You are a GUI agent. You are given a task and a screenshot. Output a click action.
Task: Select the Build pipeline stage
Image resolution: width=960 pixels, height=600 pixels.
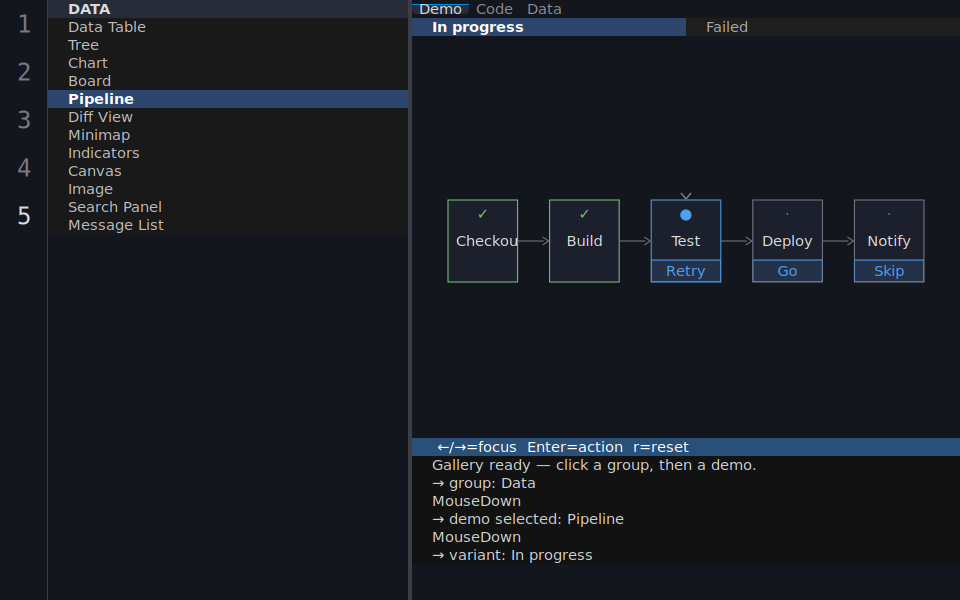click(x=584, y=241)
